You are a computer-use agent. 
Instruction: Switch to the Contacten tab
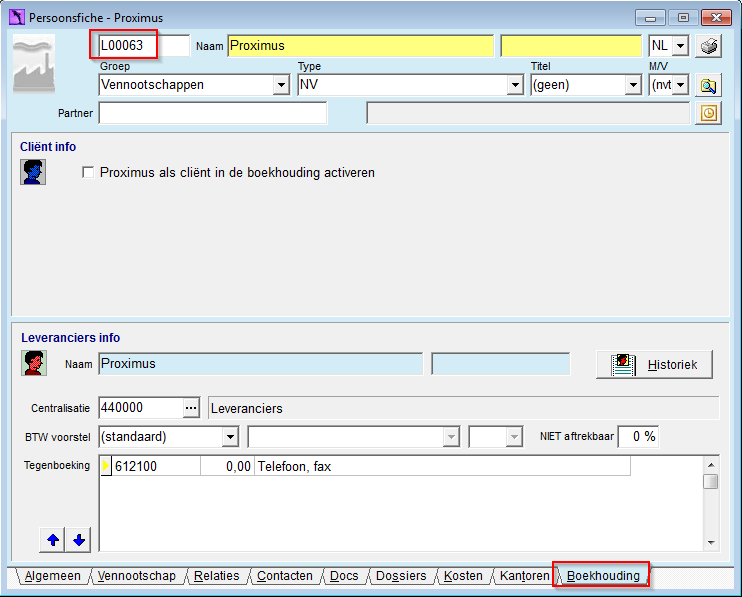[285, 576]
